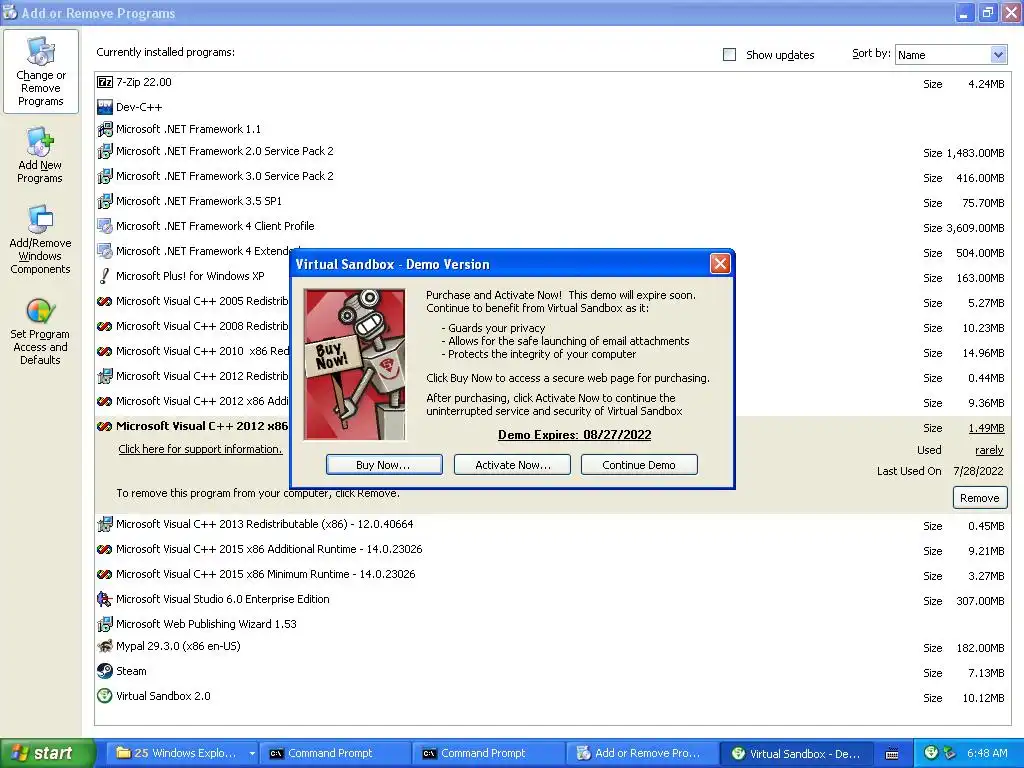1024x768 pixels.
Task: Open Add New Programs panel
Action: [x=40, y=155]
